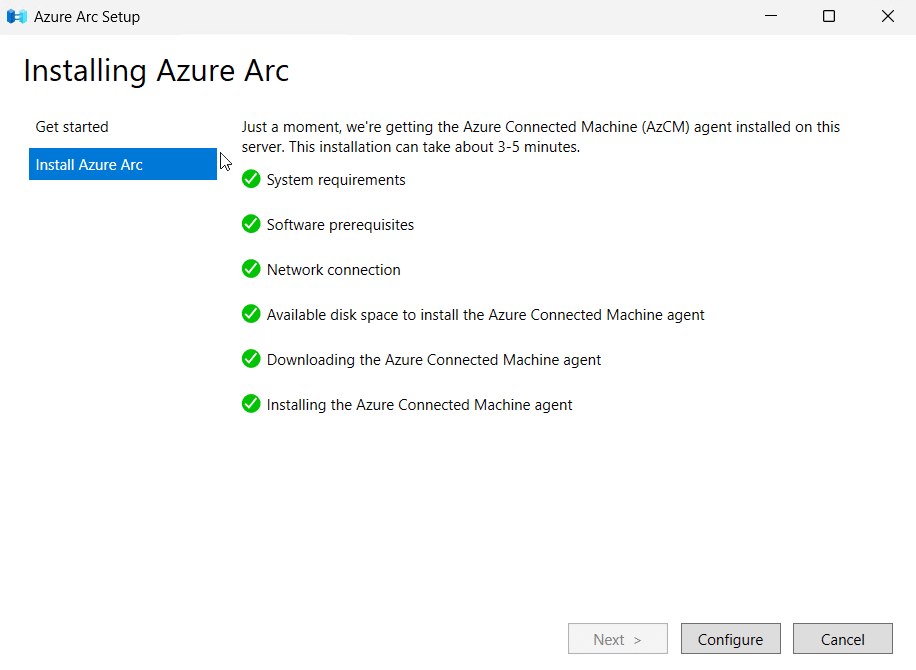Cancel the Azure Arc installation
This screenshot has width=916, height=670.
point(842,638)
